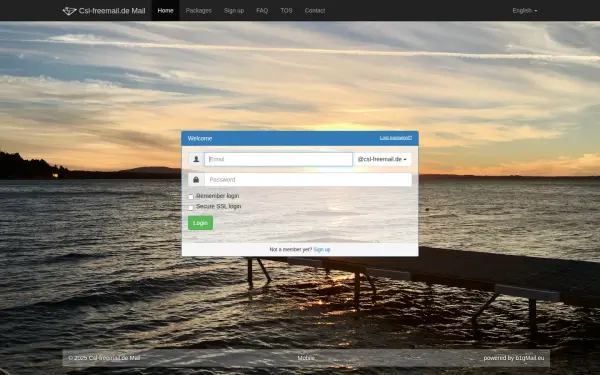Image resolution: width=600 pixels, height=375 pixels.
Task: Enable the Remember login checkbox
Action: pos(191,197)
